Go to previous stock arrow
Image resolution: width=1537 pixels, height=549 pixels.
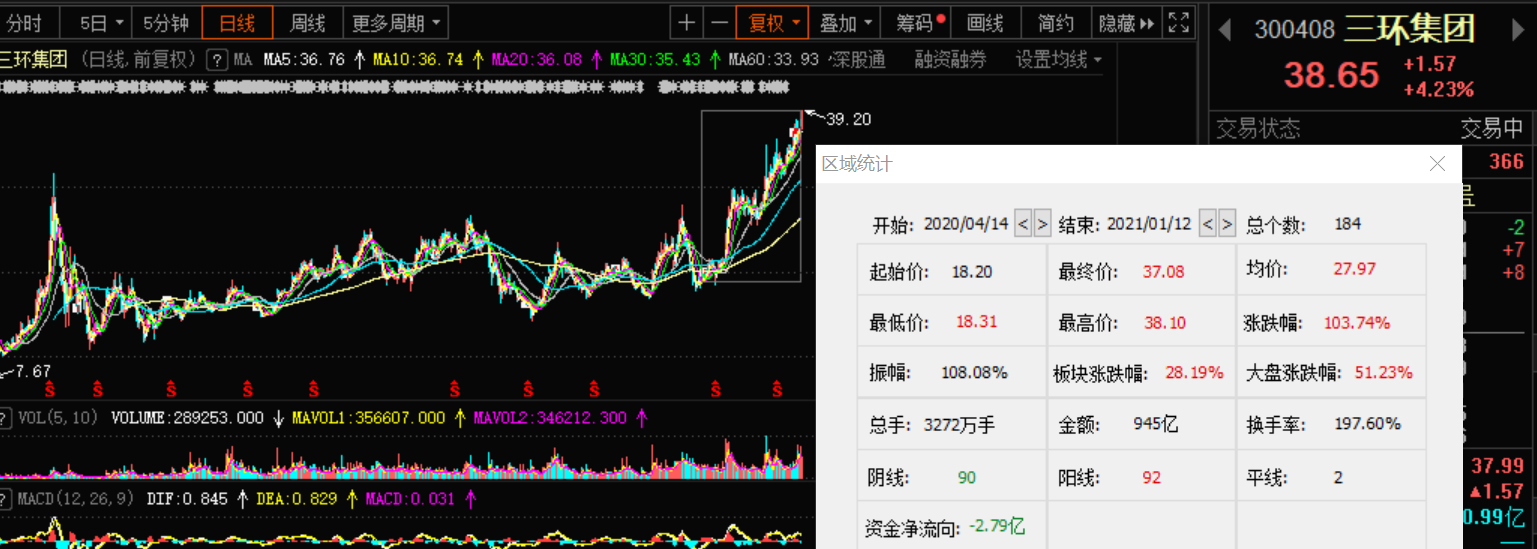(1224, 30)
